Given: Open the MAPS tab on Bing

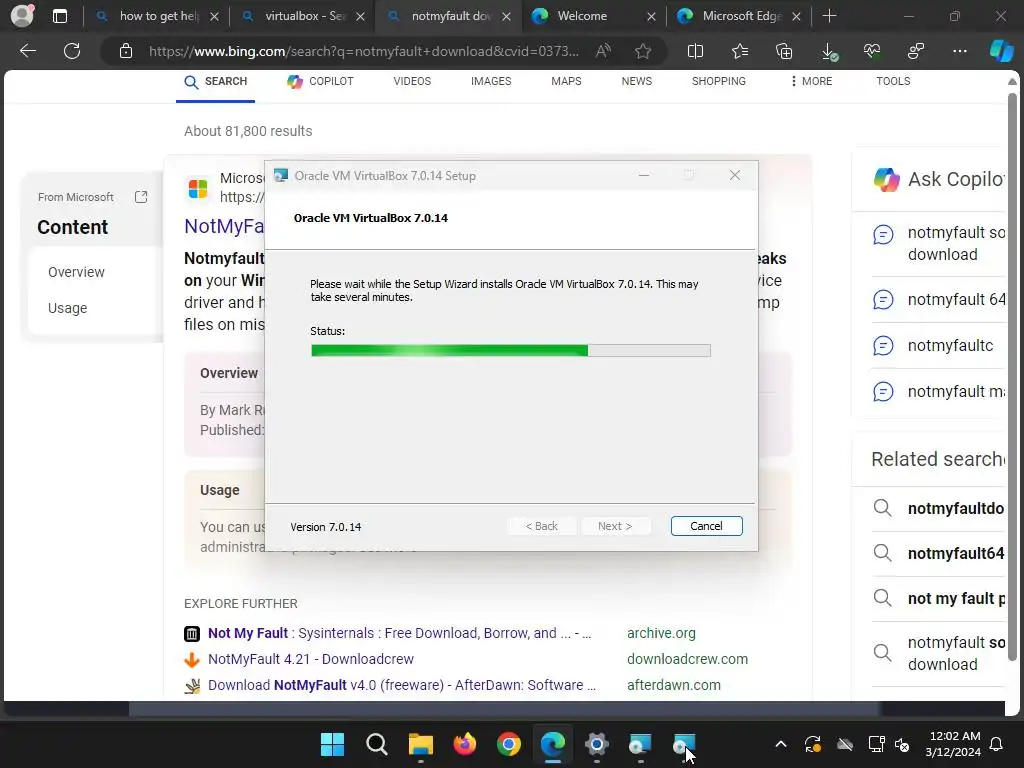Looking at the screenshot, I should [566, 82].
